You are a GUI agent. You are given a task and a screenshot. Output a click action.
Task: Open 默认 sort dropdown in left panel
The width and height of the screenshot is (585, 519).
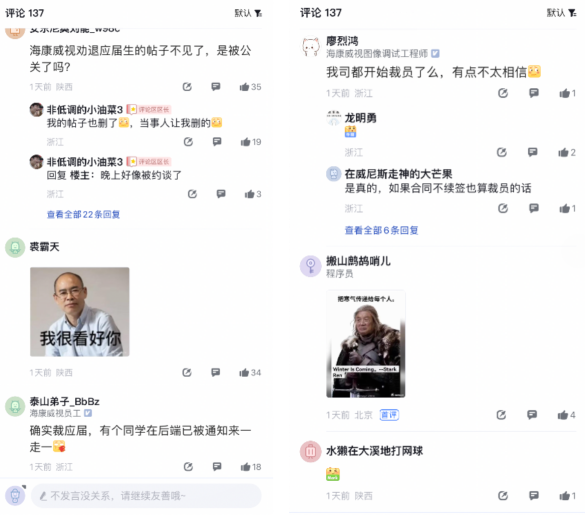(248, 13)
